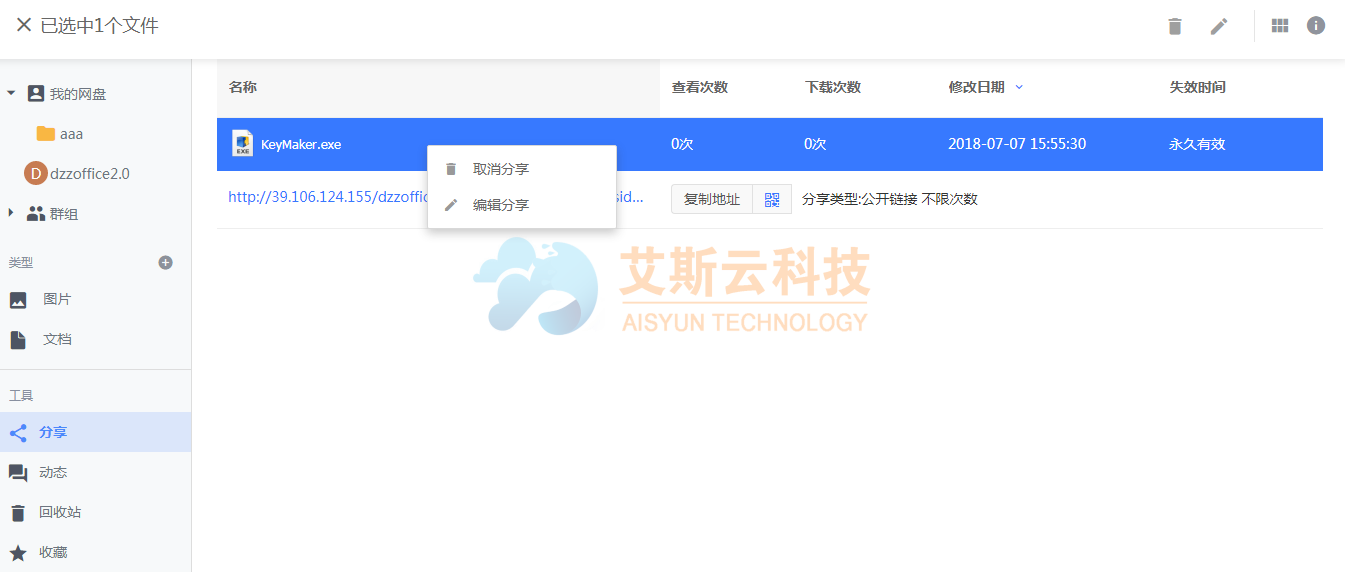Click the KeyMaker.exe file icon

[242, 143]
